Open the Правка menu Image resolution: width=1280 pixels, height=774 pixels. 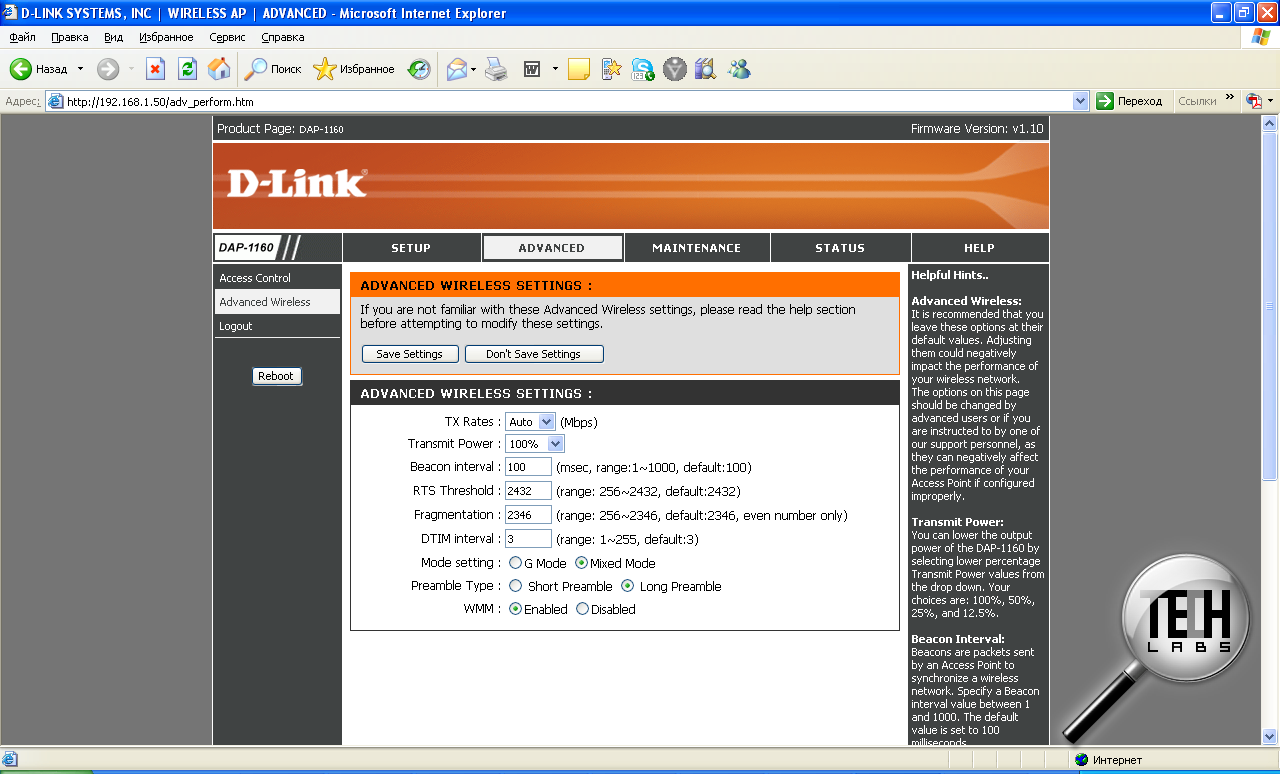69,37
